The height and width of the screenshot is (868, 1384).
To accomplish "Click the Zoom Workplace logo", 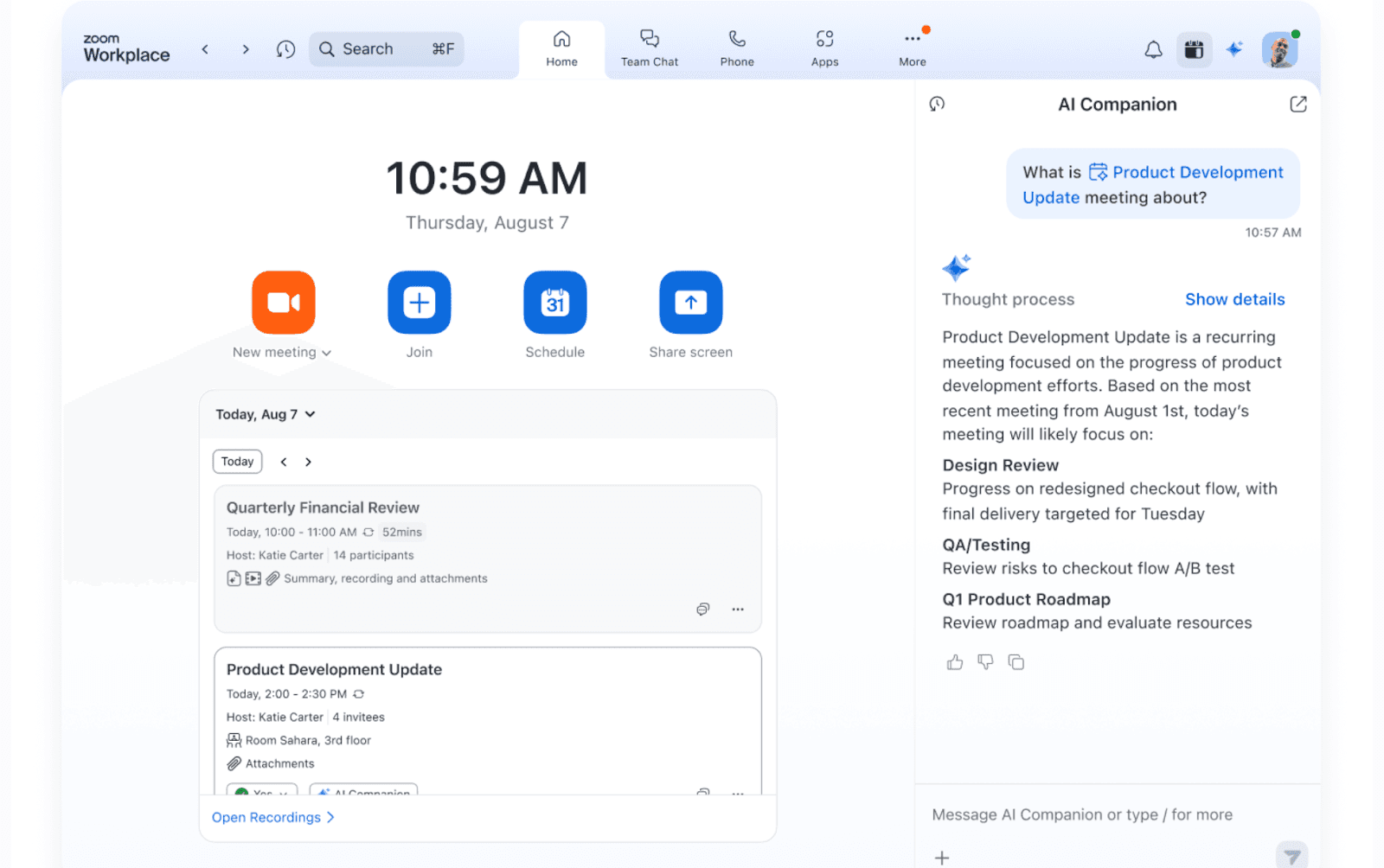I will (x=126, y=49).
